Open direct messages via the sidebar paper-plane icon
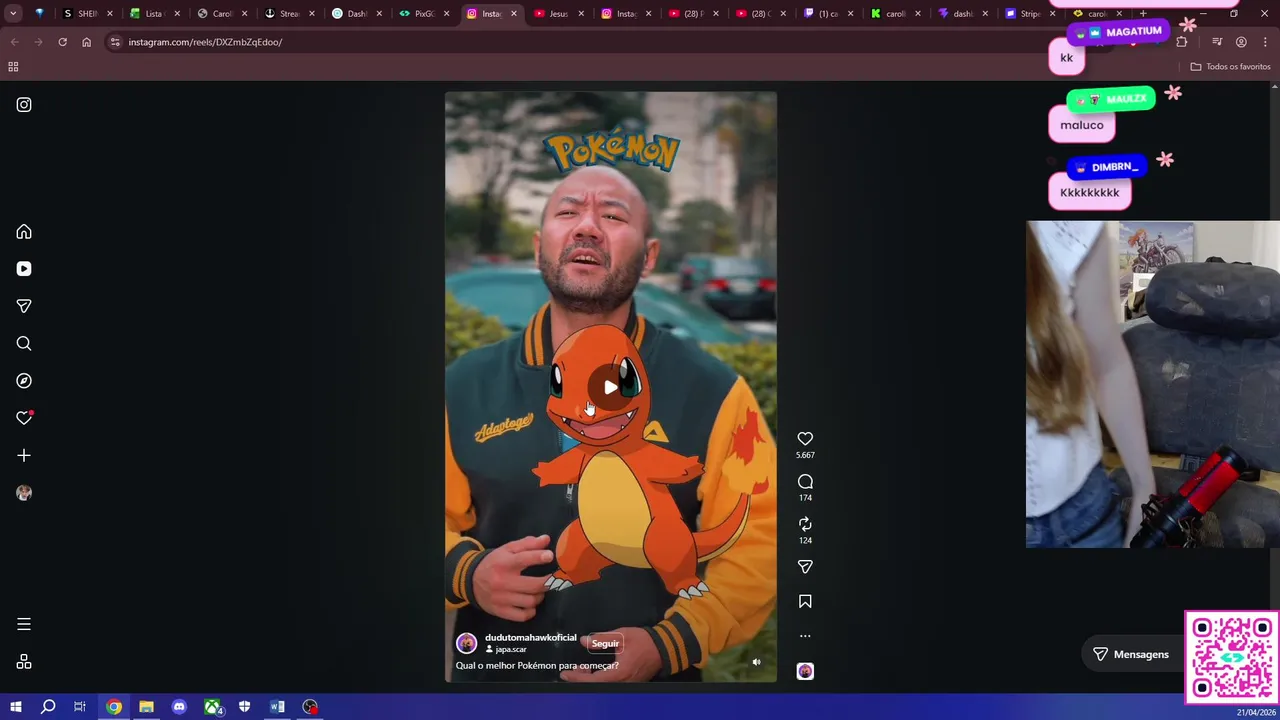 24,306
